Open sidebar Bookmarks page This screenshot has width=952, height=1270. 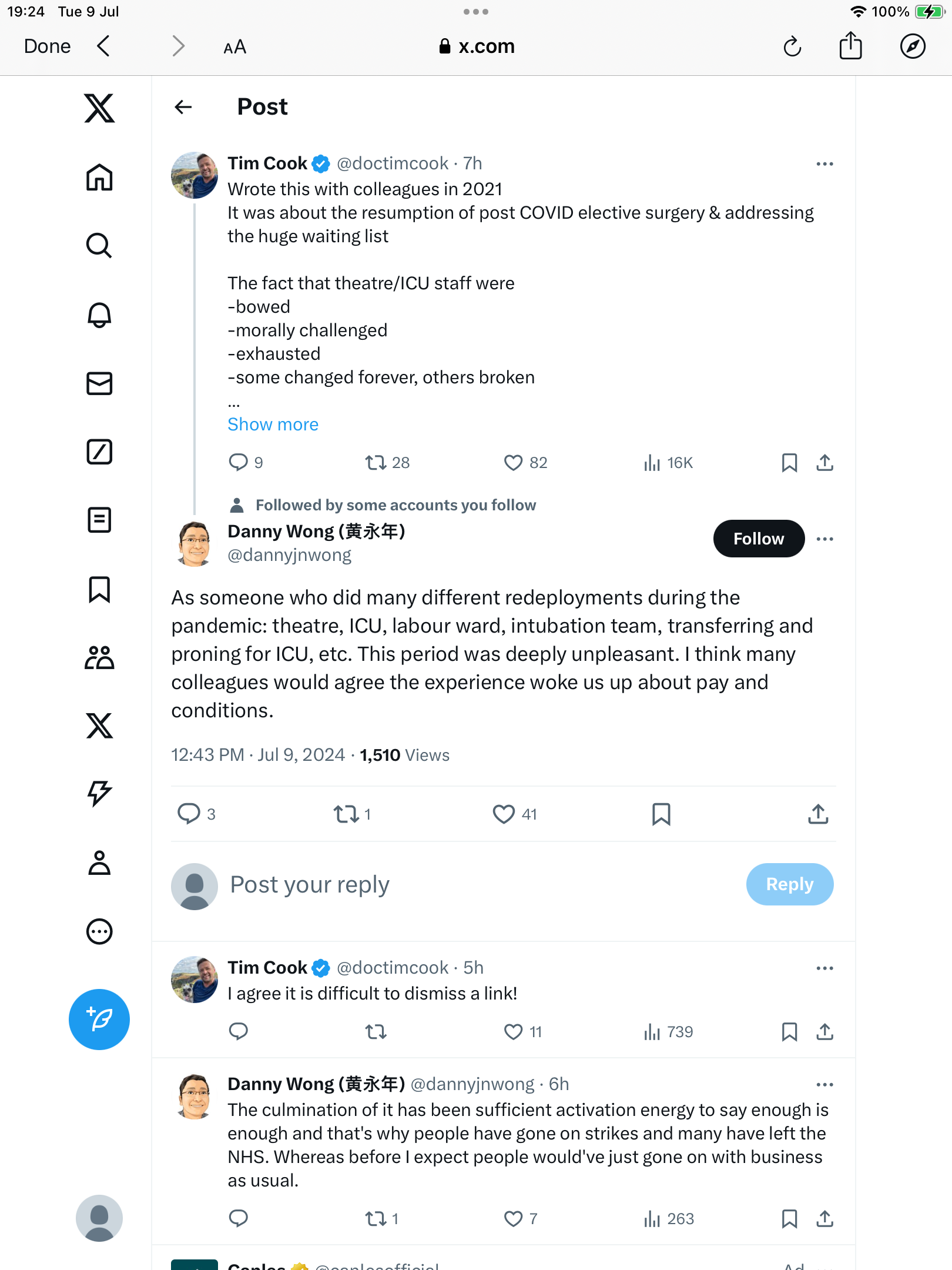pos(99,589)
